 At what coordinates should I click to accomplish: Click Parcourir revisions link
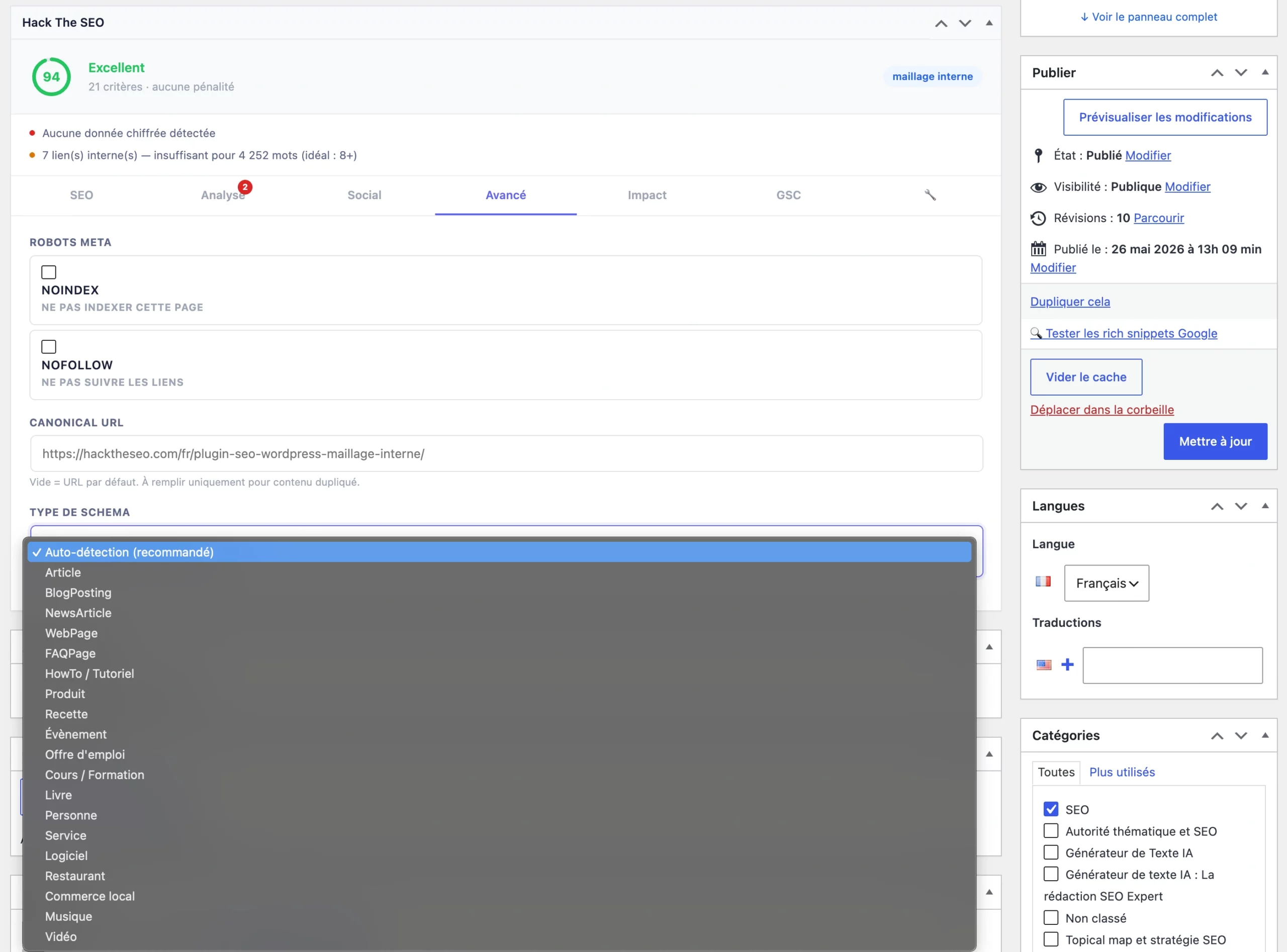[x=1158, y=218]
